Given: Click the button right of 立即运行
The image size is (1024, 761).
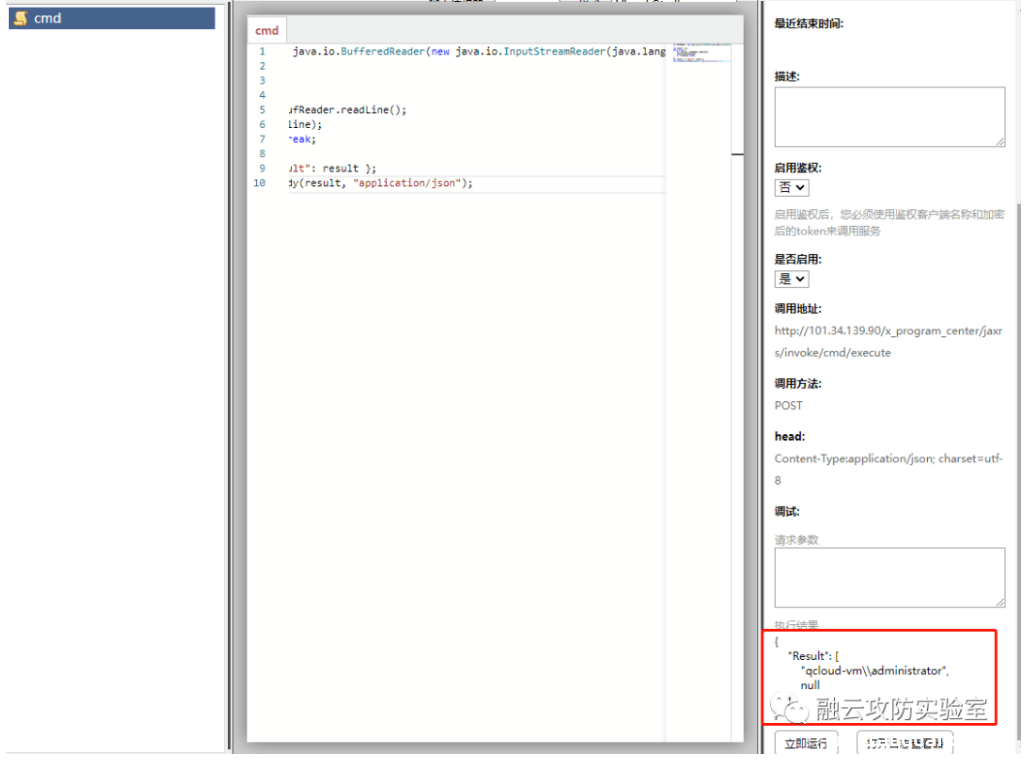Looking at the screenshot, I should pyautogui.click(x=904, y=743).
